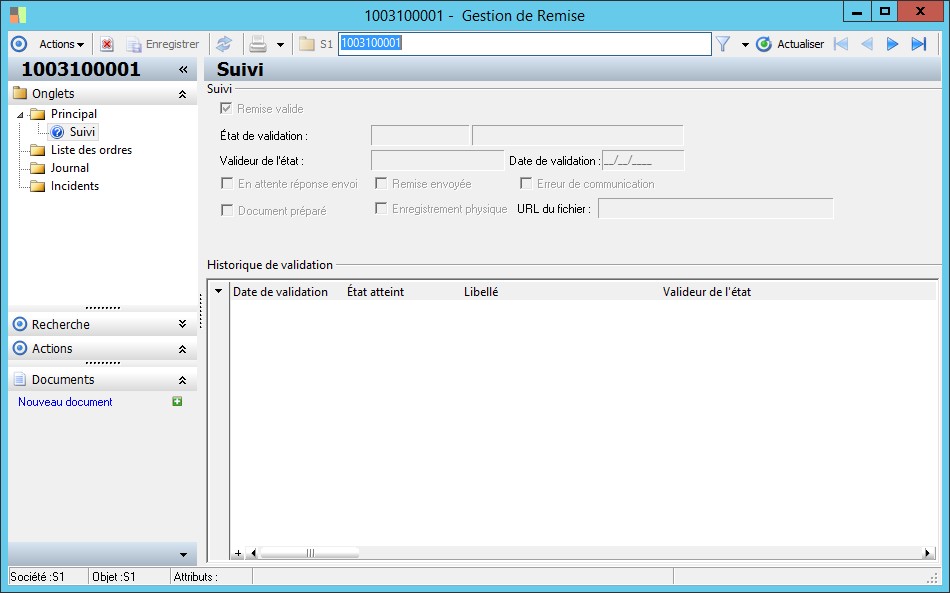Image resolution: width=950 pixels, height=593 pixels.
Task: Toggle the Document préparé checkbox
Action: [227, 211]
